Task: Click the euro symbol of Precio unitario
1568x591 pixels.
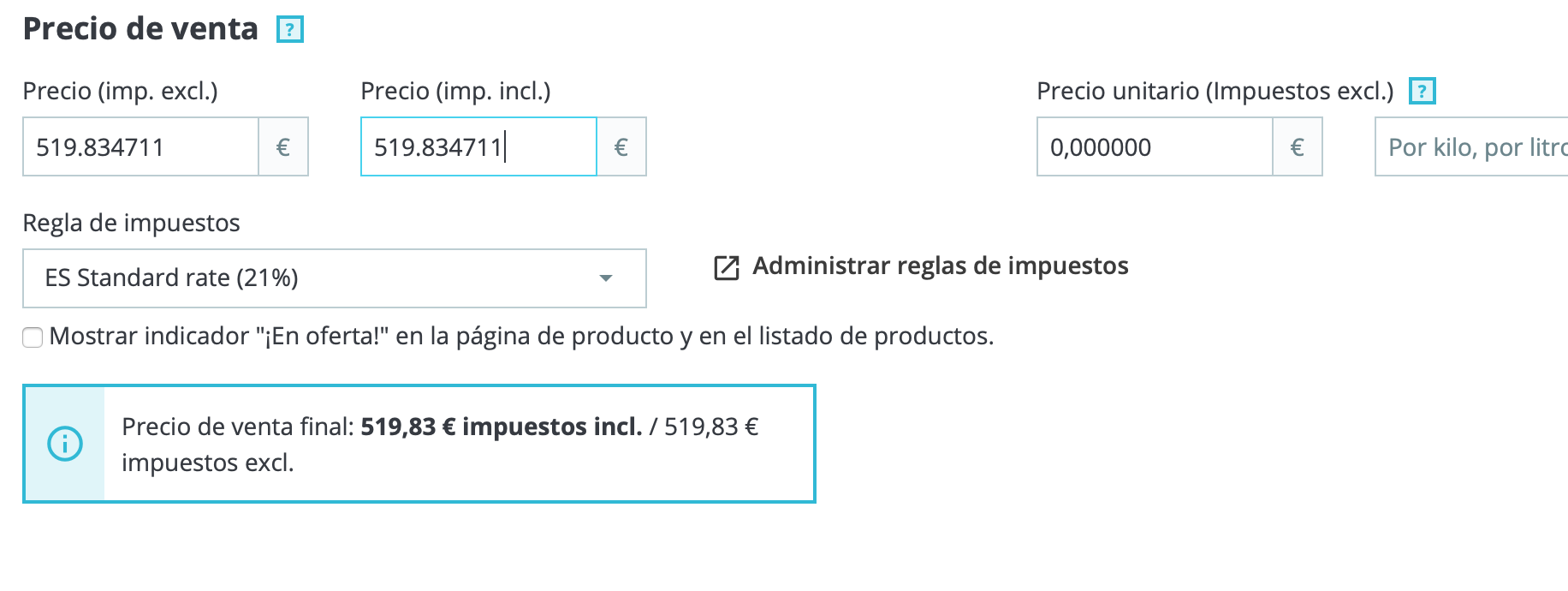Action: [x=1298, y=147]
